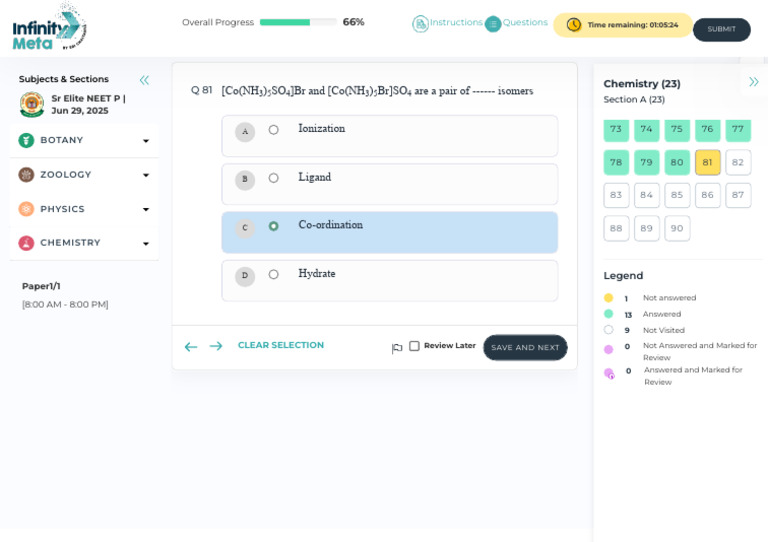Jump to question 74
The image size is (768, 542).
647,130
